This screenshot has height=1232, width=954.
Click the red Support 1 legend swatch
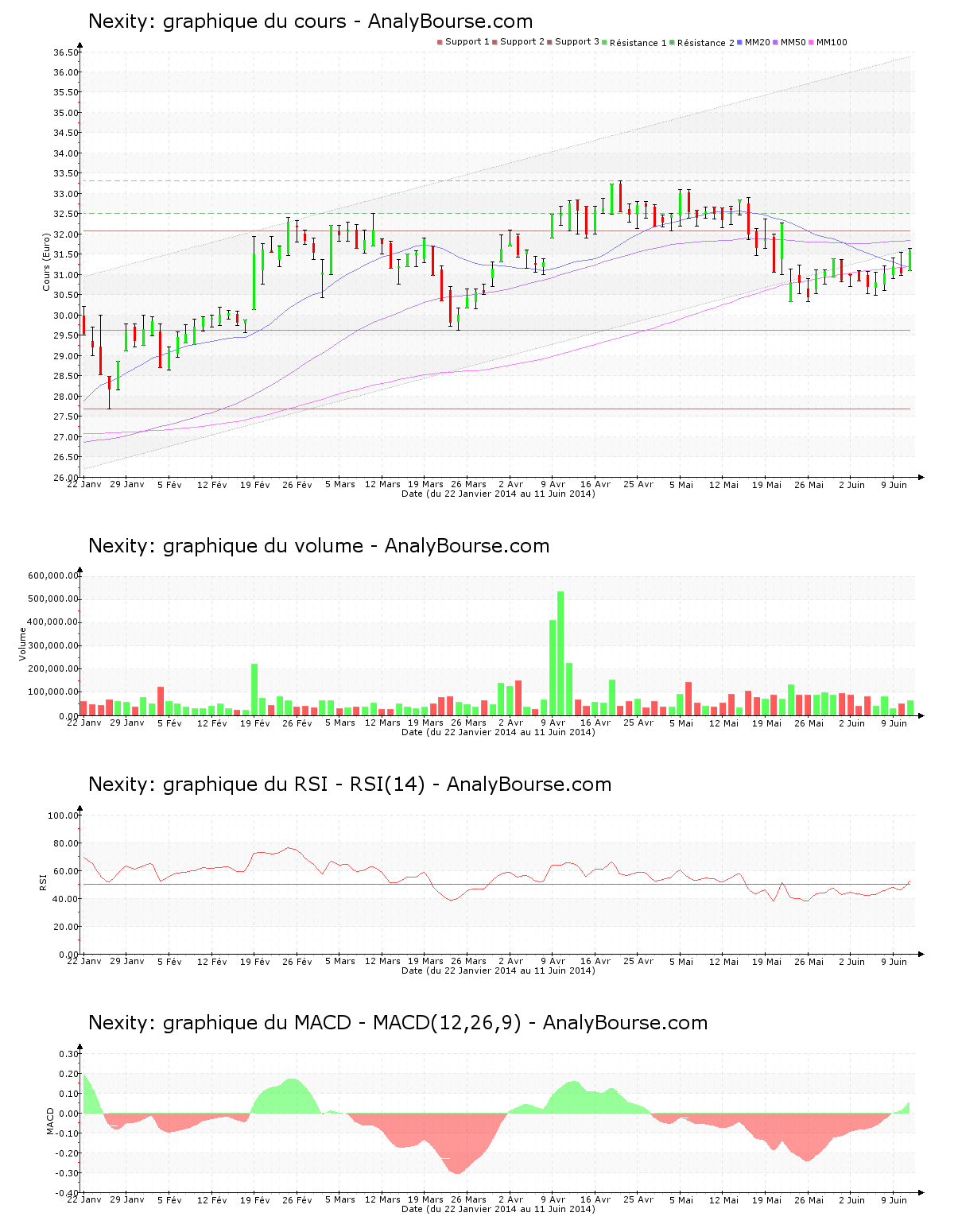440,42
